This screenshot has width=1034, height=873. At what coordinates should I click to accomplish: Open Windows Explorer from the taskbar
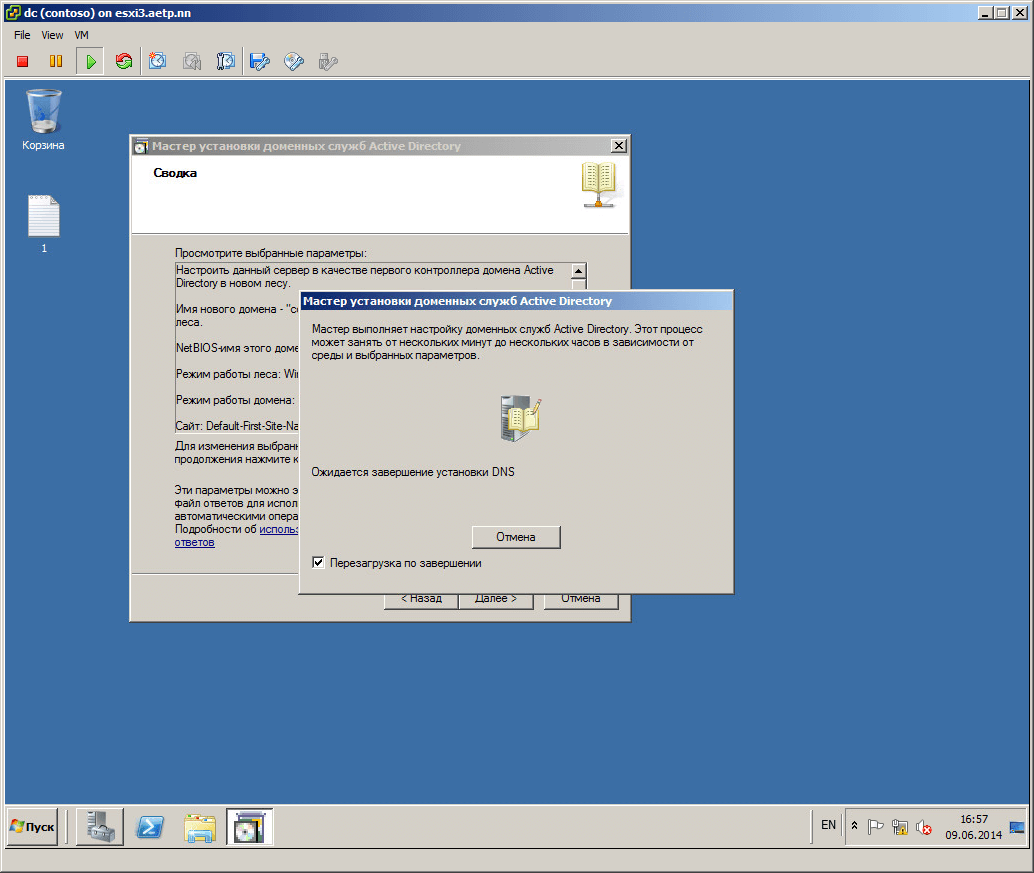pyautogui.click(x=200, y=827)
